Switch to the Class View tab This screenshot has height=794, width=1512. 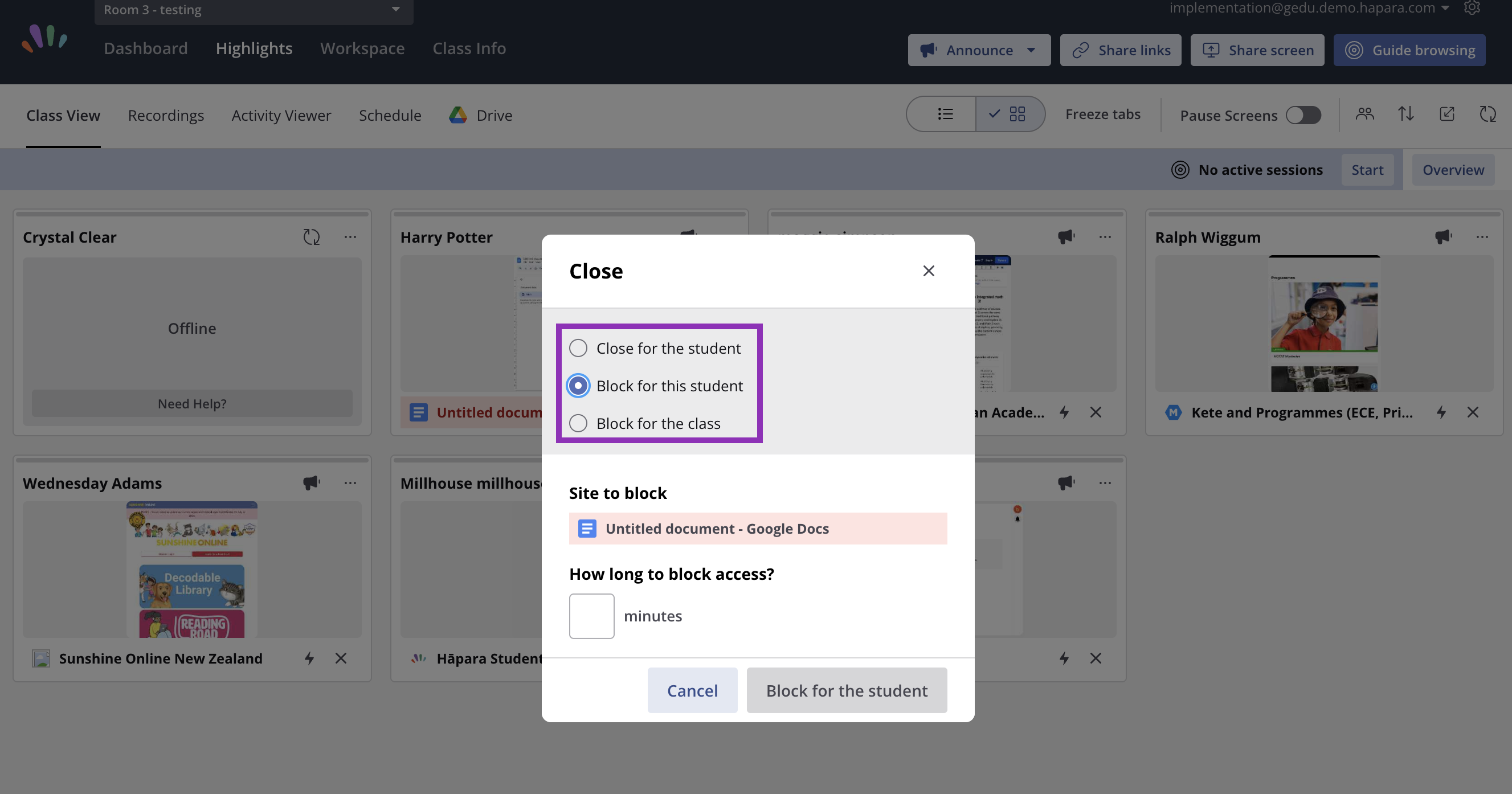coord(63,115)
